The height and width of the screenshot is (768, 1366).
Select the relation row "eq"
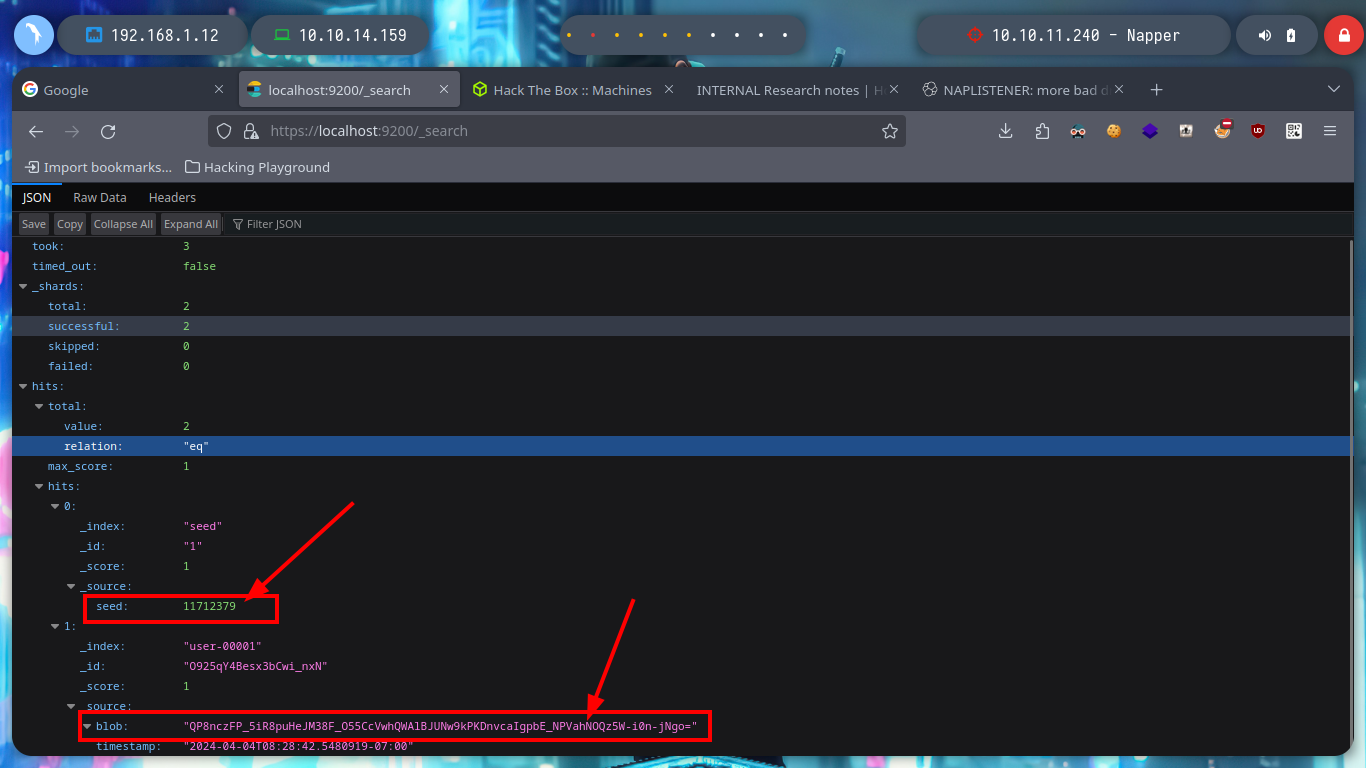tap(682, 446)
